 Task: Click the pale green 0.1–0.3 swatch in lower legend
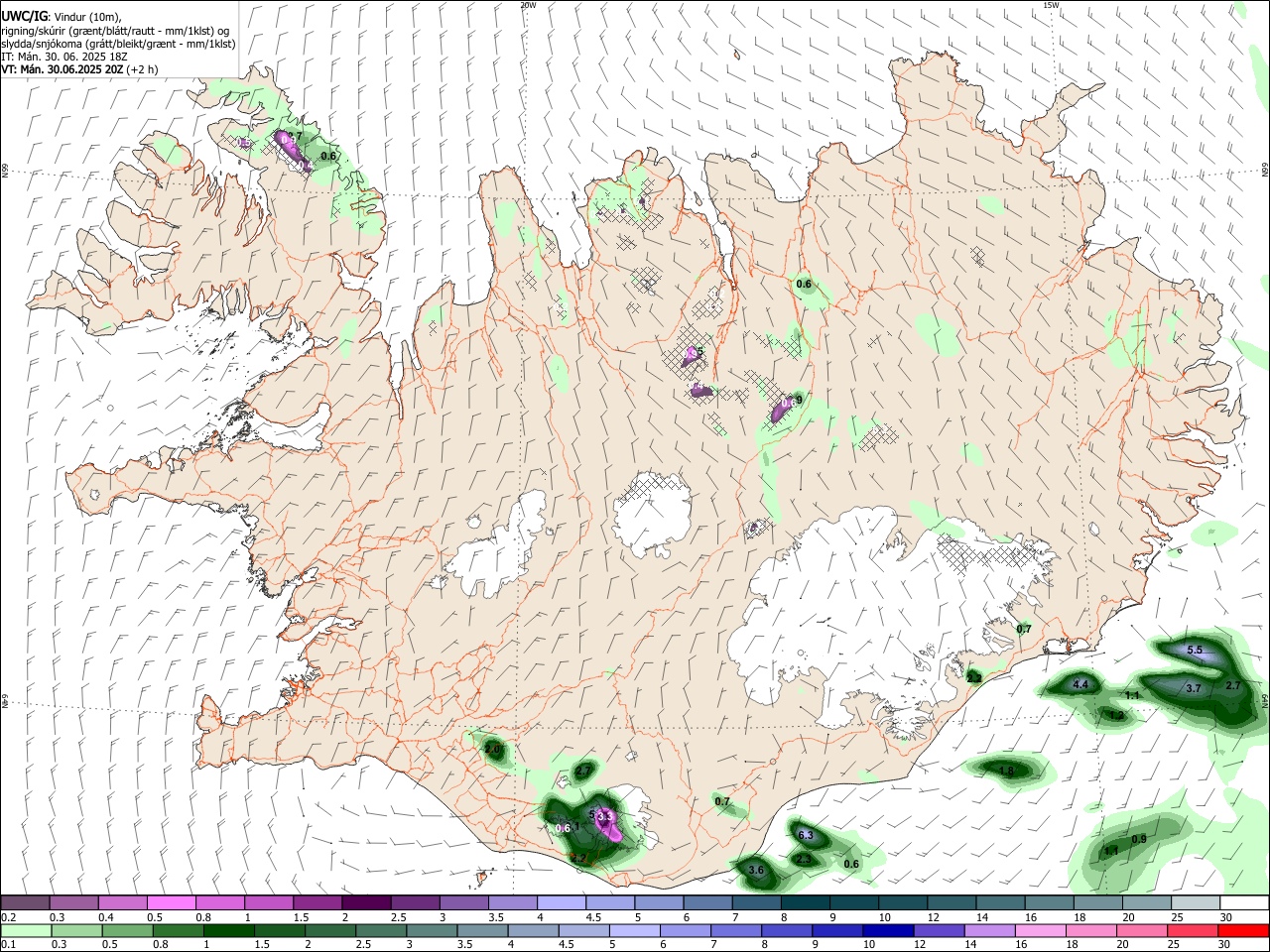tap(26, 930)
